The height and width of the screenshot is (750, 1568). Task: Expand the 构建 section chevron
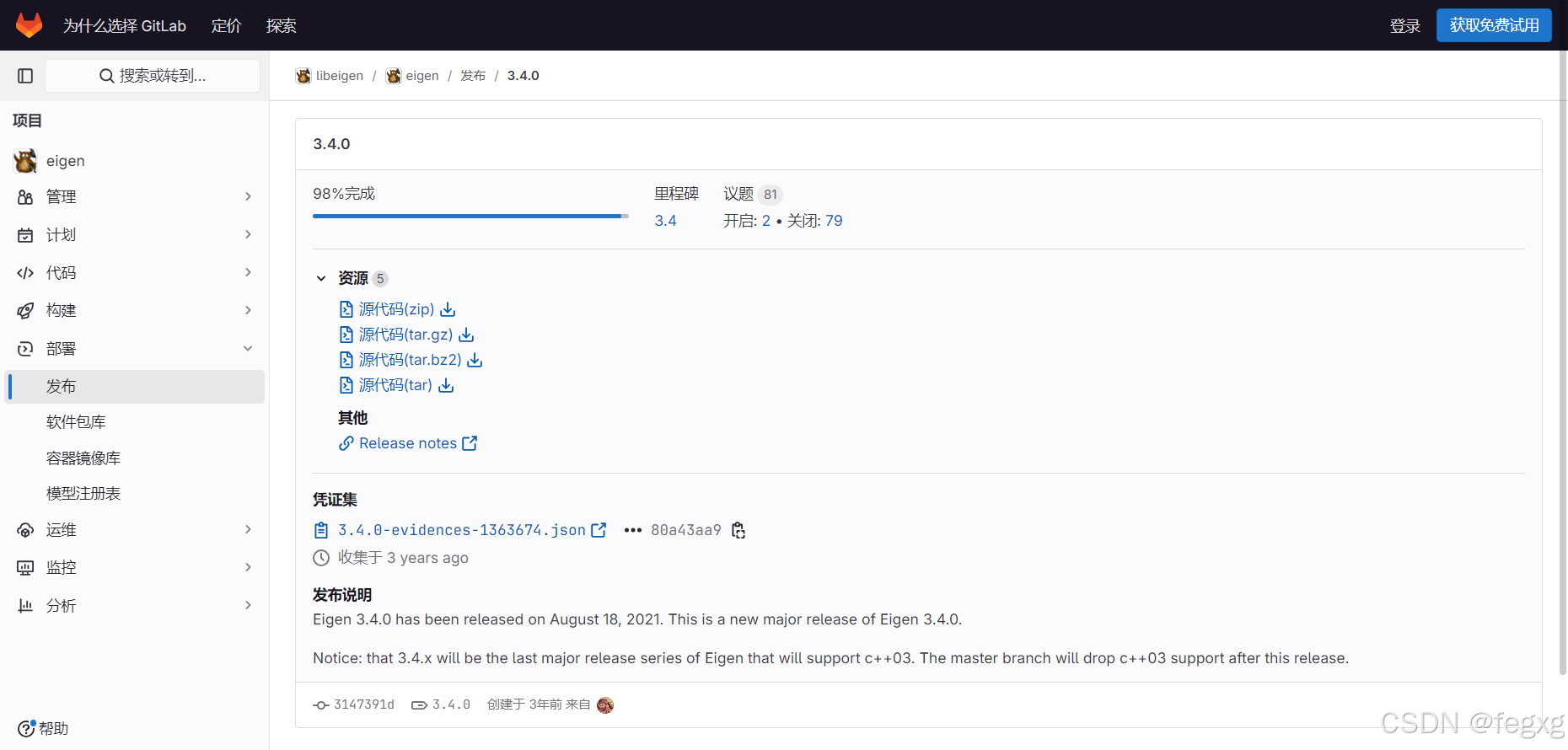(248, 310)
